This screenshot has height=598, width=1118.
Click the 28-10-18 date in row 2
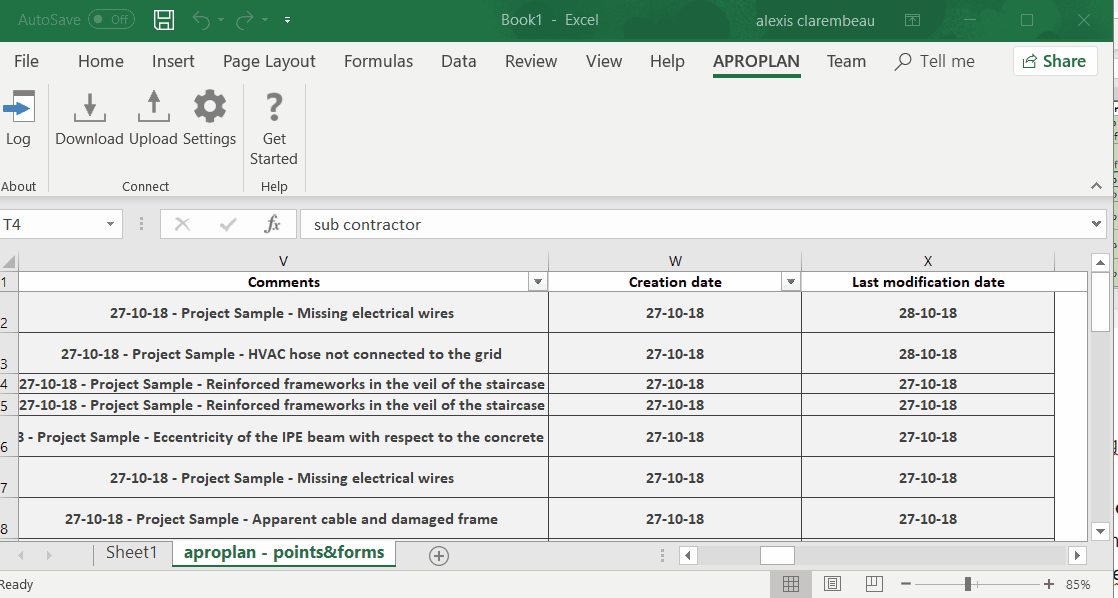(x=928, y=313)
